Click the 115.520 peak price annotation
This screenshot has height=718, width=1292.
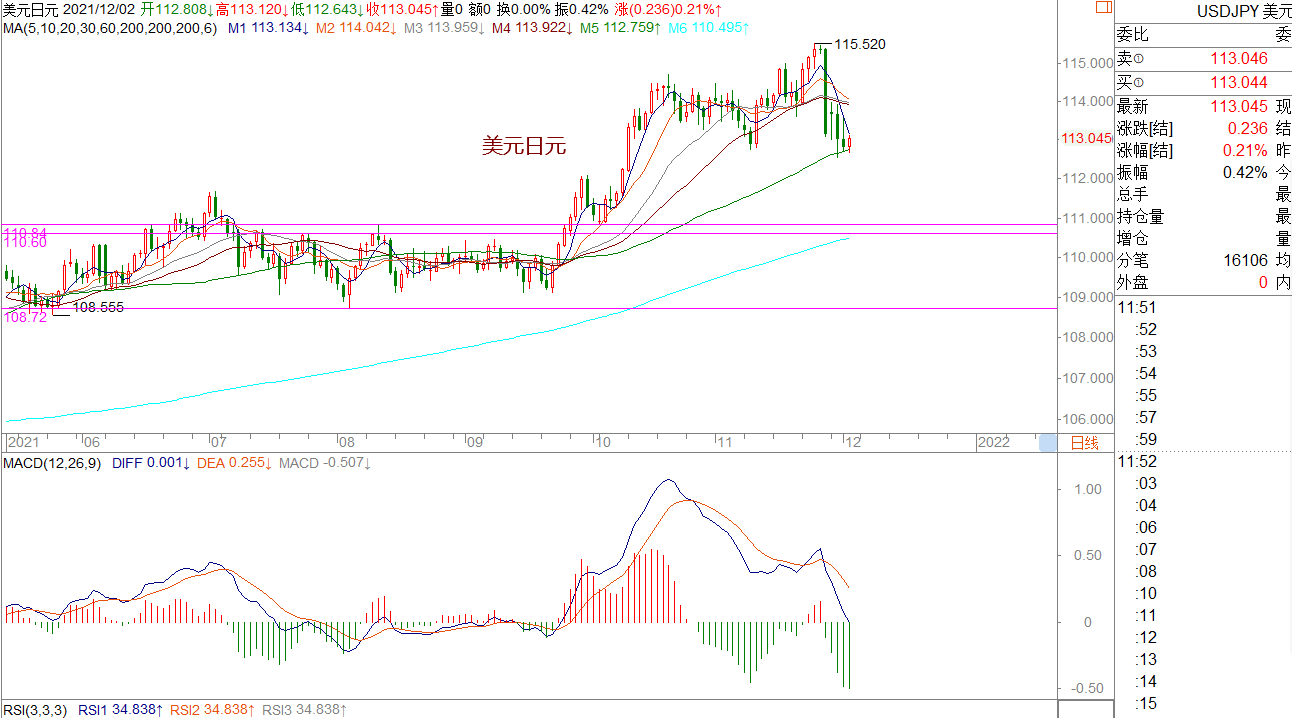pyautogui.click(x=860, y=45)
